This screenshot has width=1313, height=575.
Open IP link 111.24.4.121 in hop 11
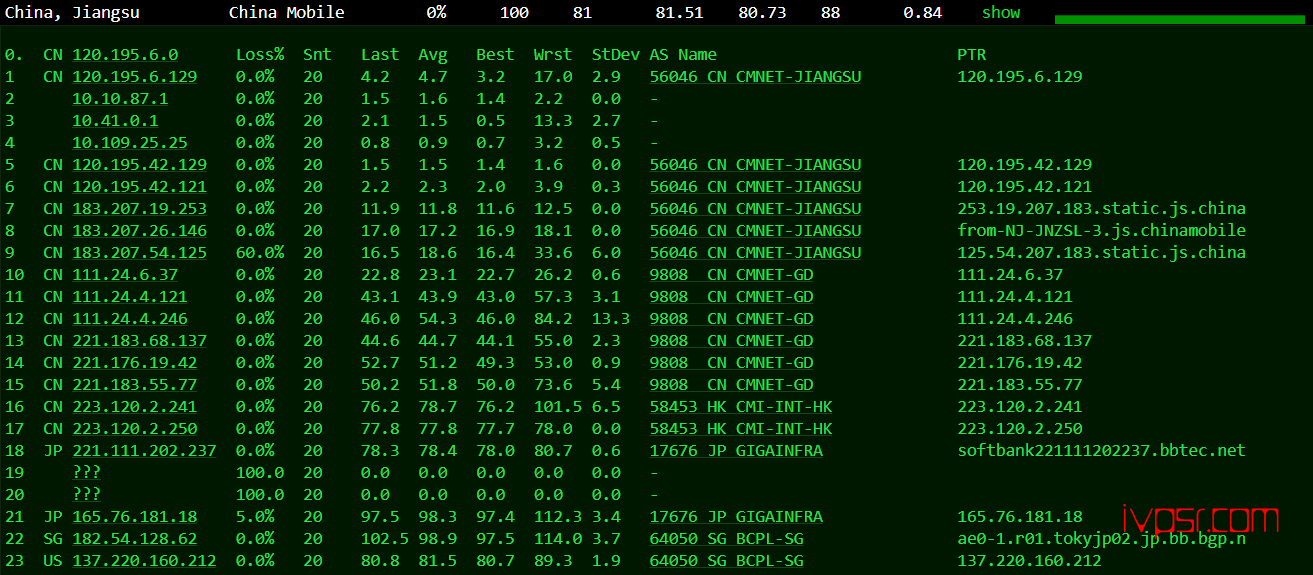(x=130, y=297)
